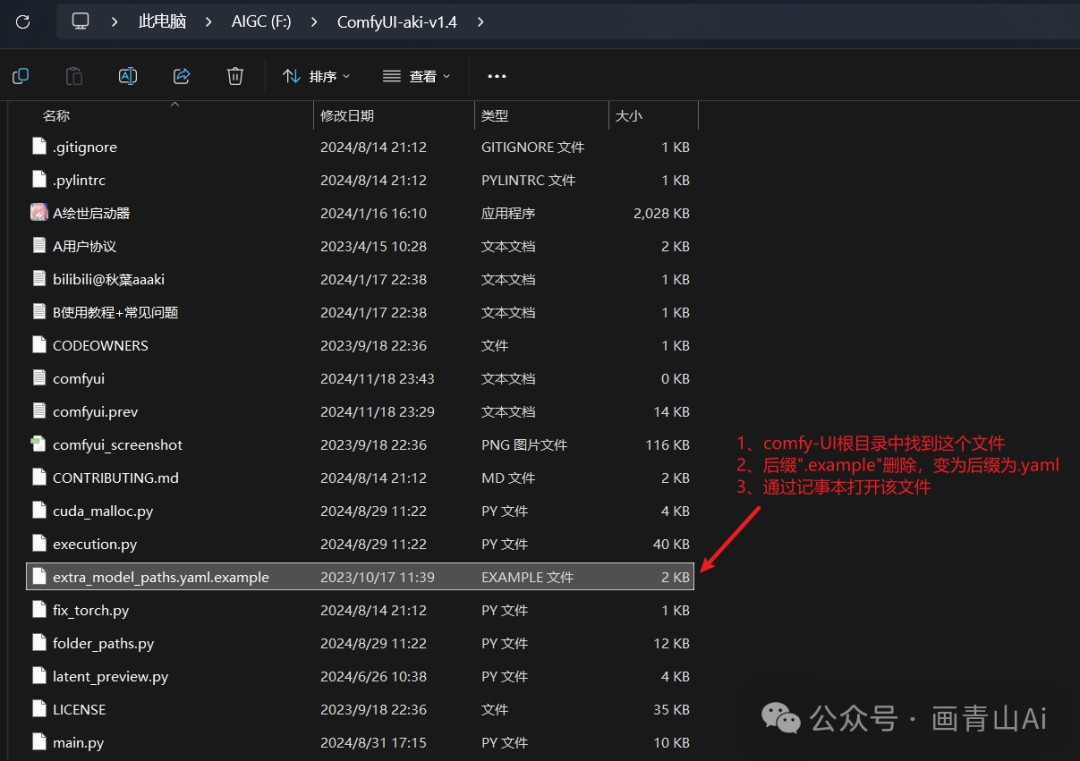This screenshot has width=1080, height=761.
Task: Click the CONTRIBUTING.md file icon
Action: (39, 477)
